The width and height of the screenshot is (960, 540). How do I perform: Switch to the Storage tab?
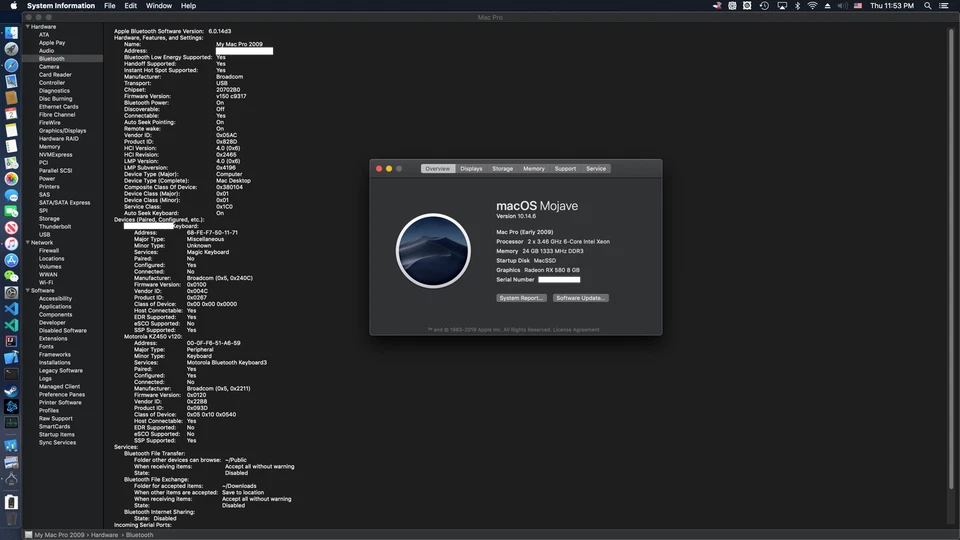(502, 169)
